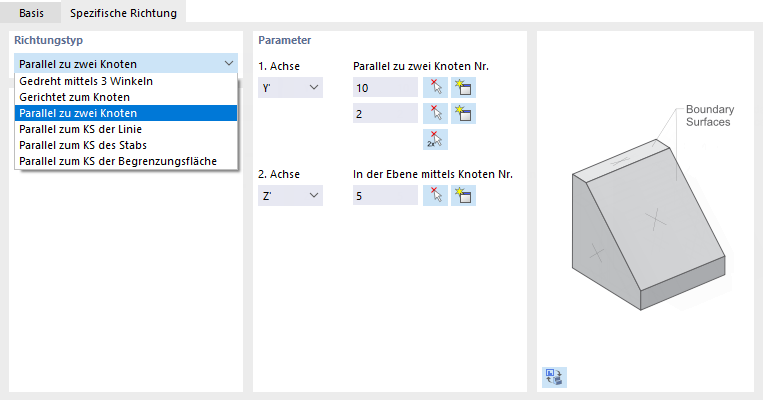This screenshot has height=400, width=763.
Task: Click the plane node field containing 5
Action: 385,195
